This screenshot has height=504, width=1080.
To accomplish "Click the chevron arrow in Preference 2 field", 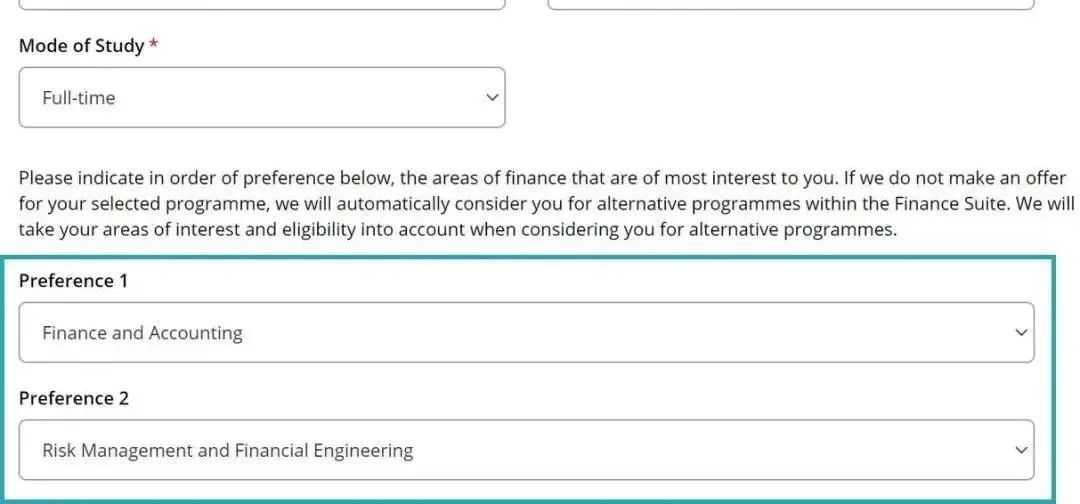I will (1020, 450).
